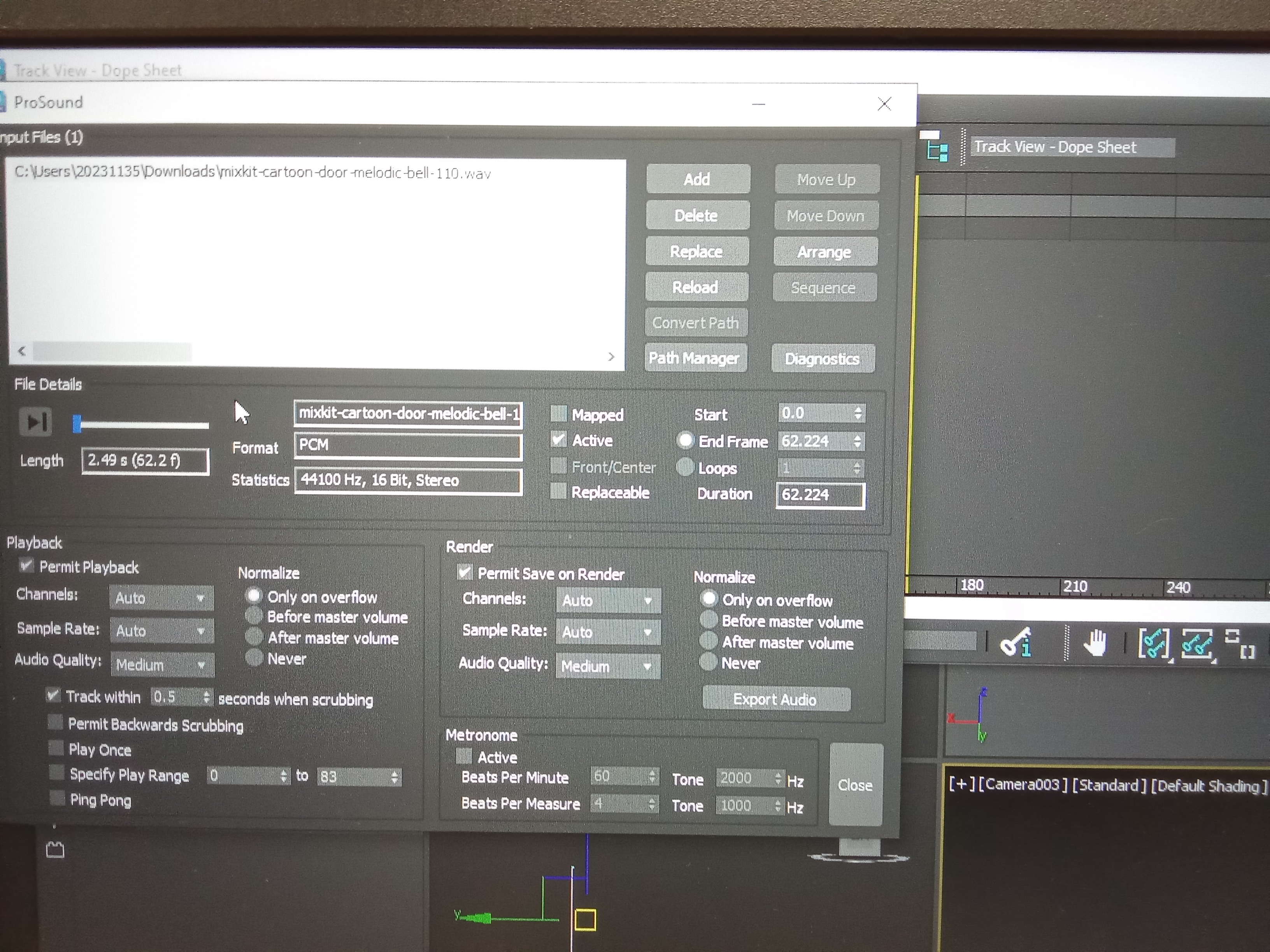Click the Show Key Stats key icon
Viewport: 1270px width, 952px height.
tap(1016, 643)
